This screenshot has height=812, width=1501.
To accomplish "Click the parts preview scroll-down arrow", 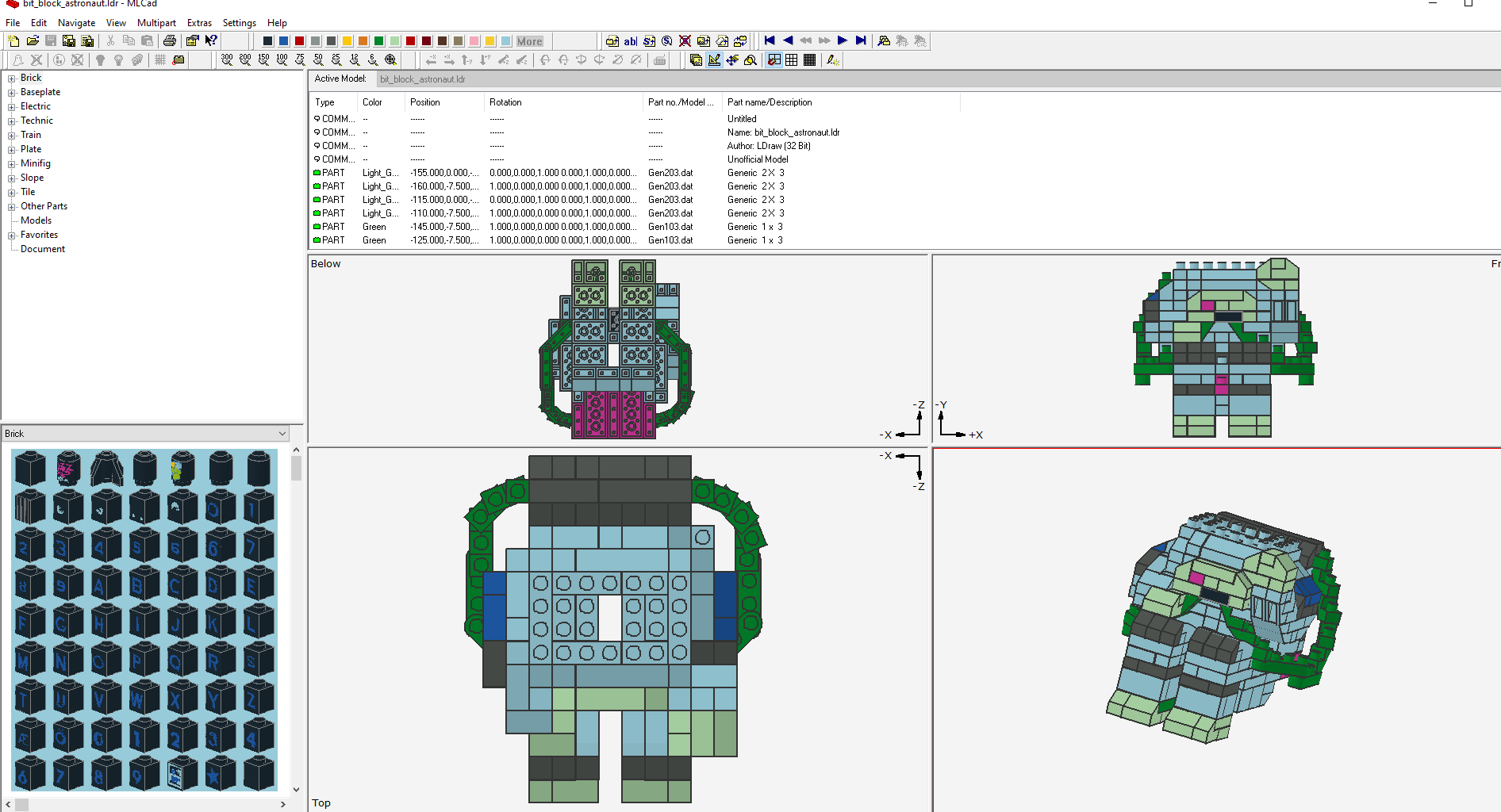I will click(296, 789).
